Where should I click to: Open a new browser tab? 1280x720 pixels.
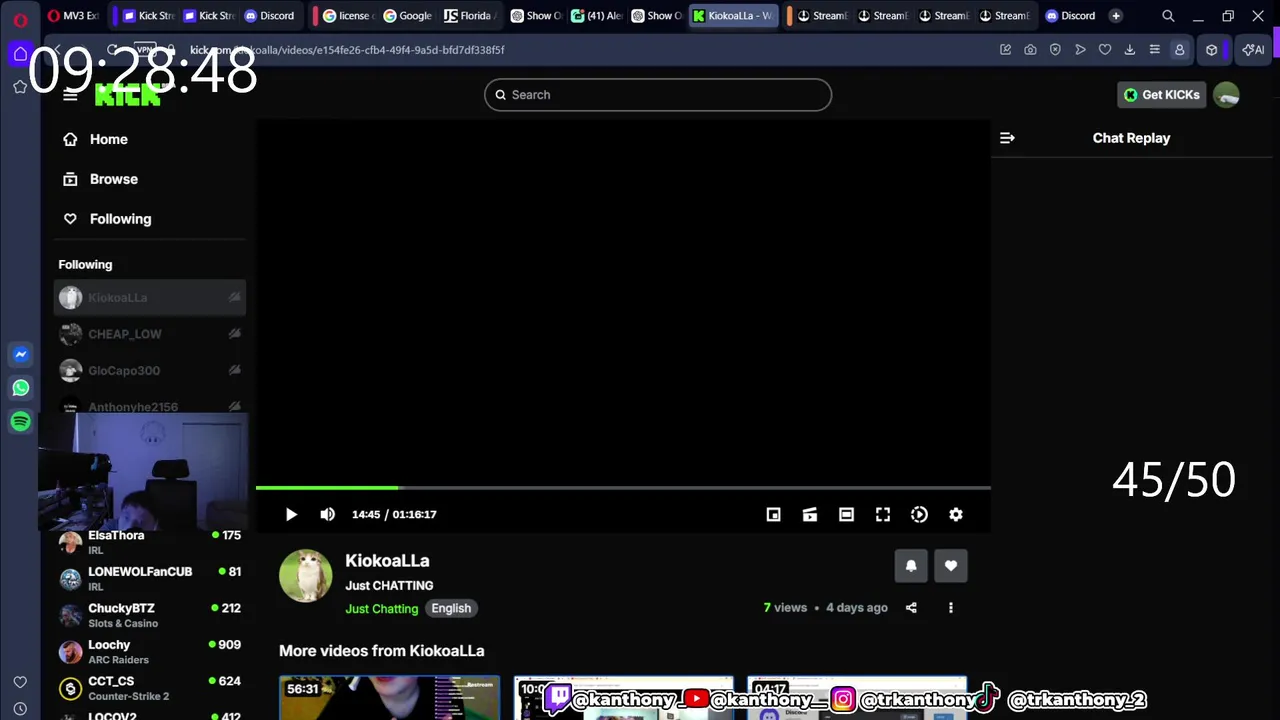(1116, 16)
